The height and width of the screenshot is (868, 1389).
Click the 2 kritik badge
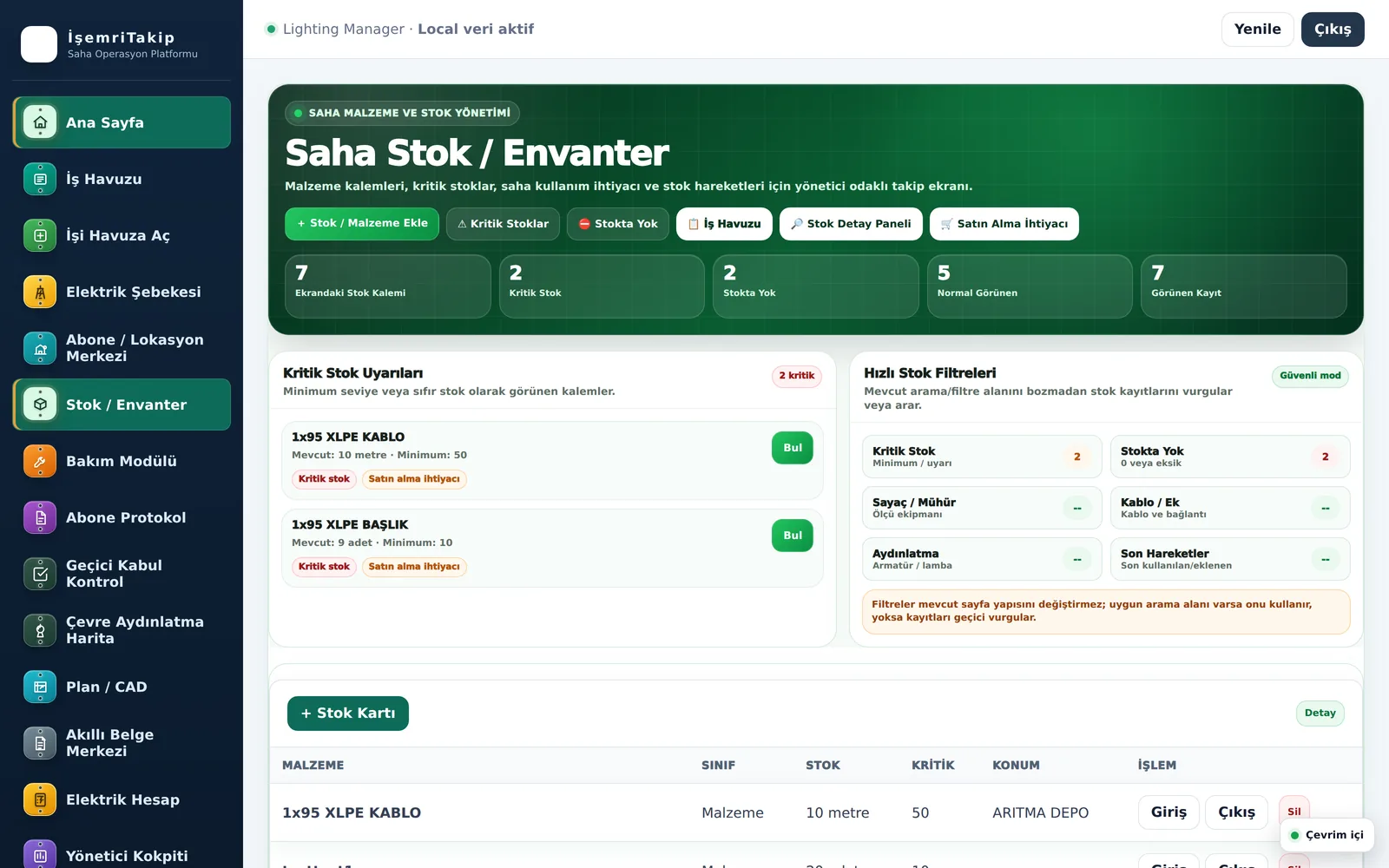[x=796, y=376]
